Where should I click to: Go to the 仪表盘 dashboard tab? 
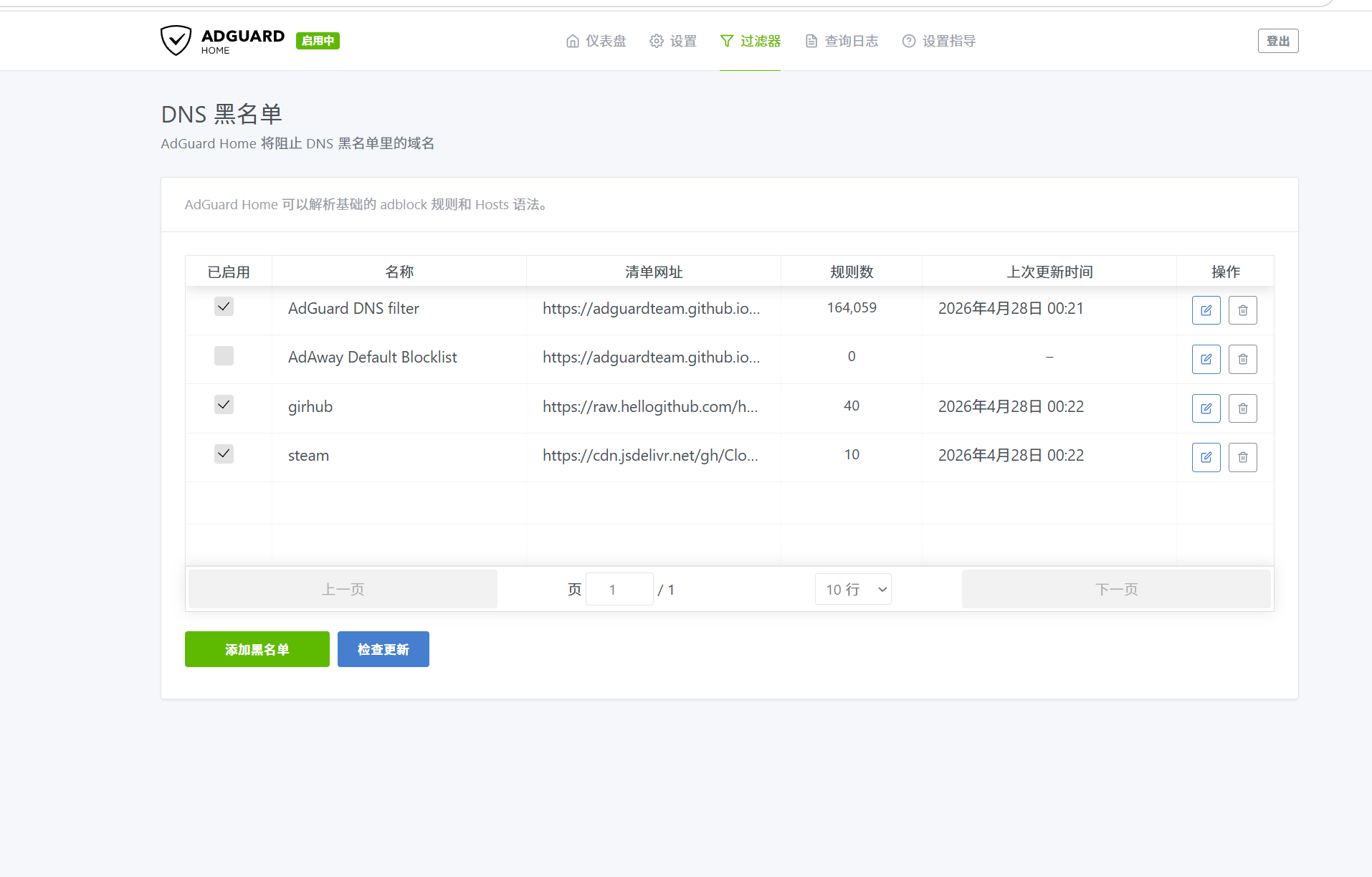point(596,41)
